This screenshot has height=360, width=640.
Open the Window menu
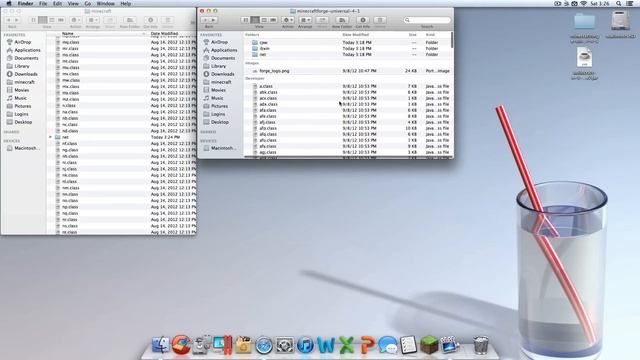pos(105,3)
